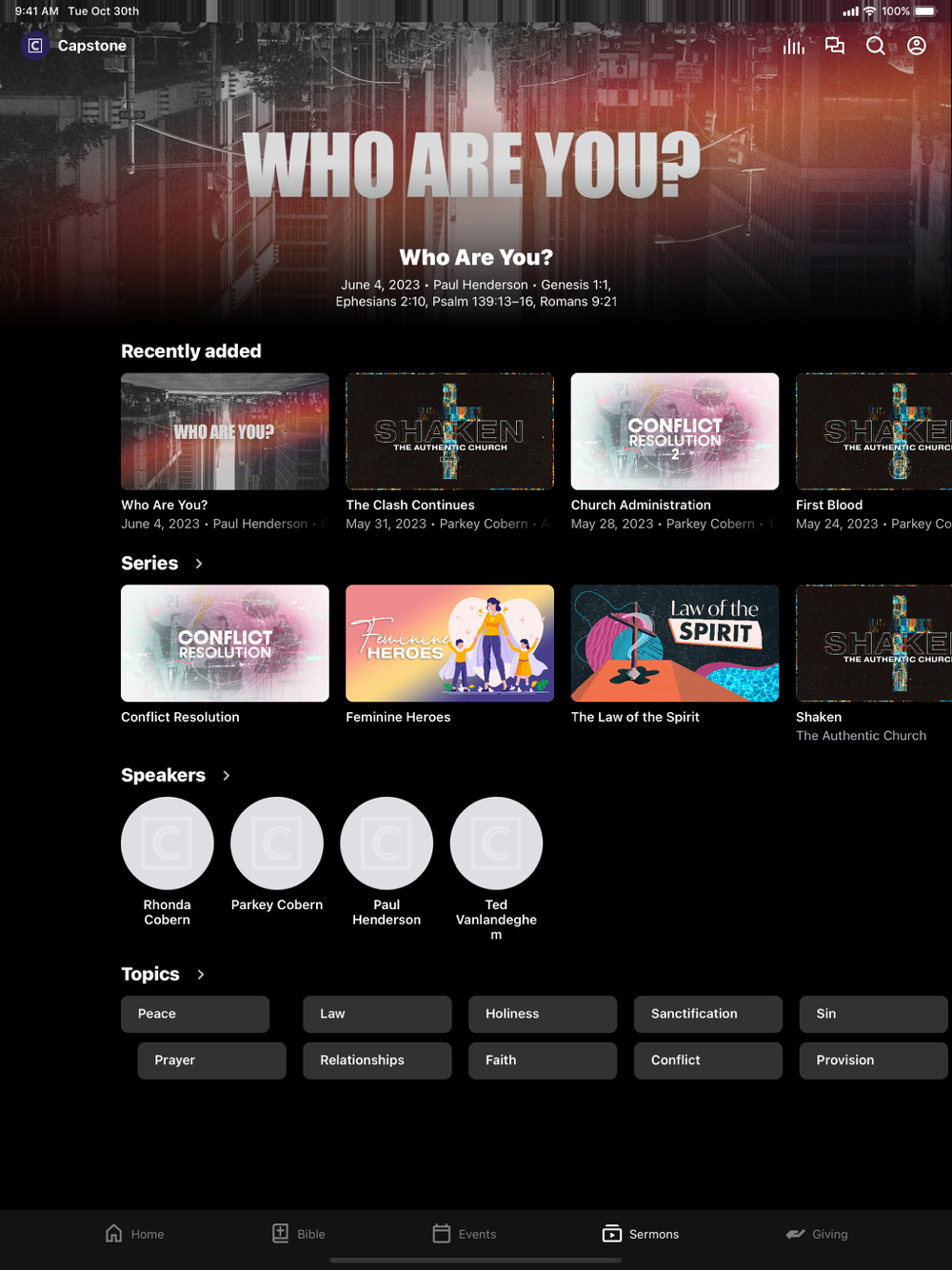Choose speaker Paul Henderson avatar
Viewport: 952px width, 1270px height.
coord(387,843)
